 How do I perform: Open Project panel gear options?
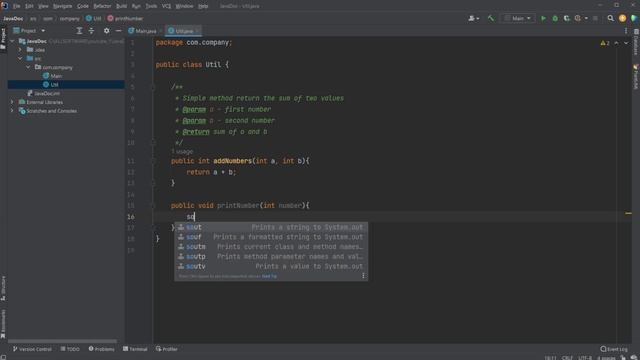tap(106, 31)
